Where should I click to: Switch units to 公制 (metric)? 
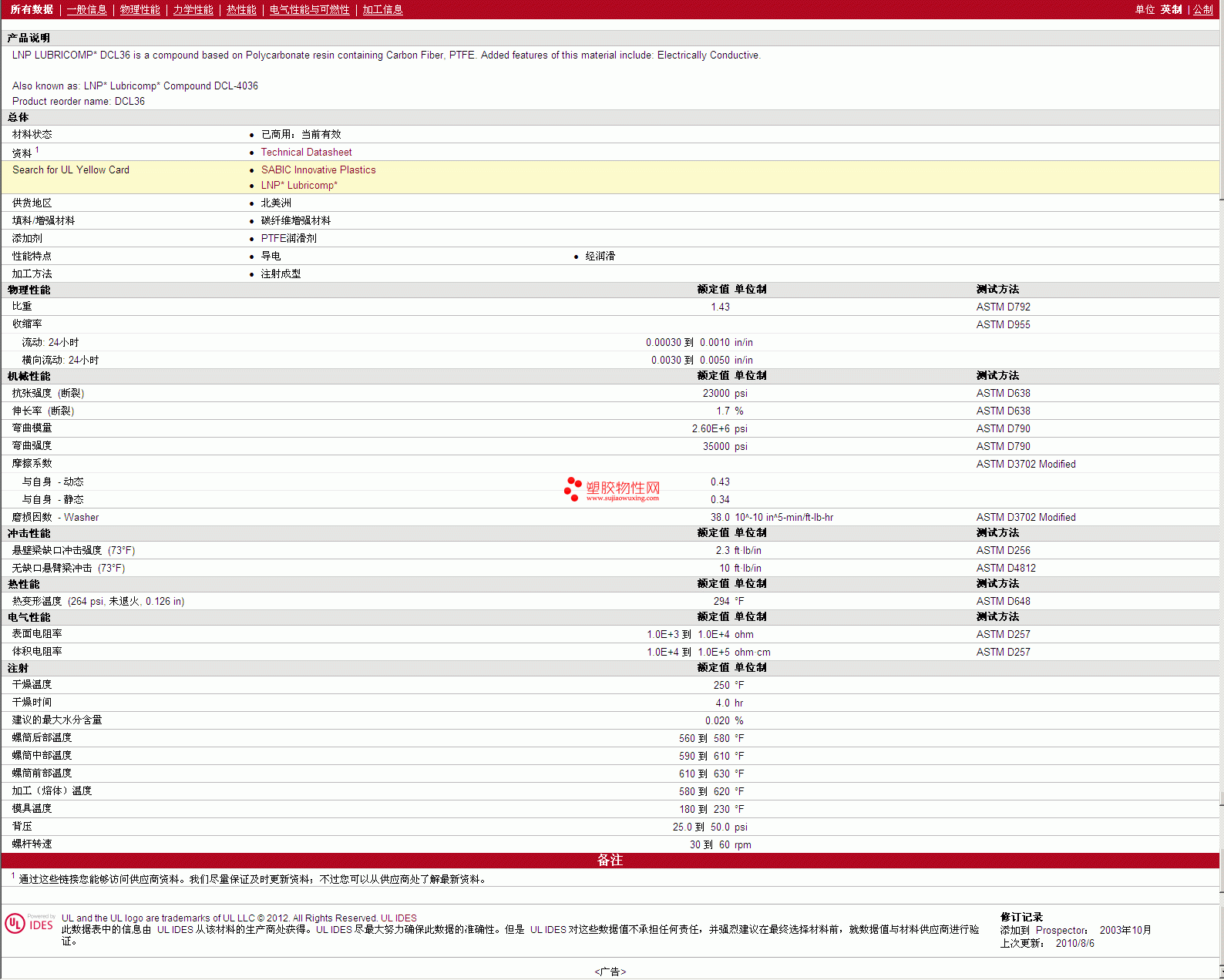[x=1202, y=9]
